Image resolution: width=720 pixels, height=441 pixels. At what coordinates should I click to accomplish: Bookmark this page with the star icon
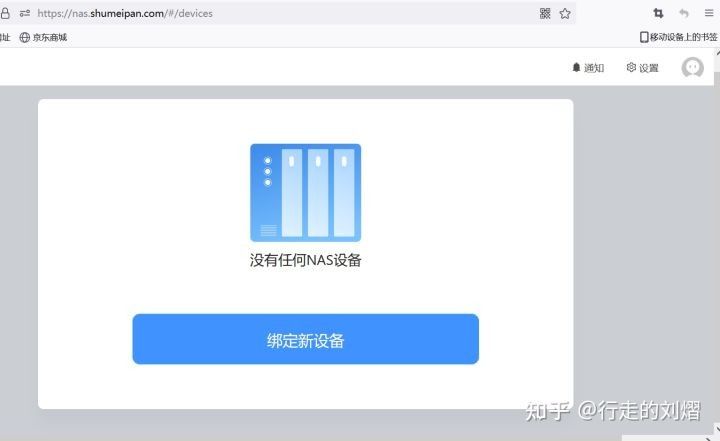pos(565,13)
